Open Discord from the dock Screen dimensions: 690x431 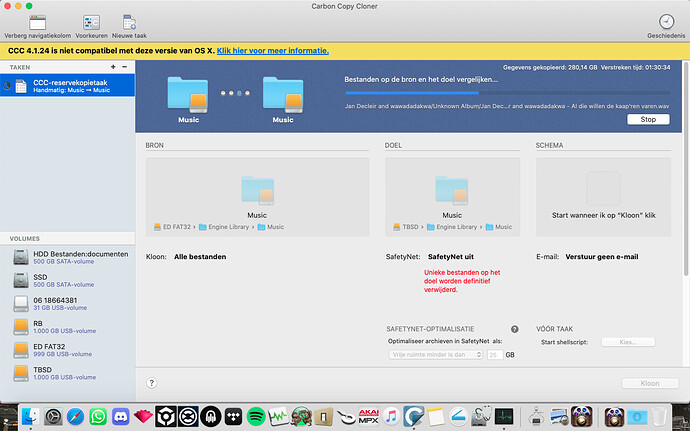(x=121, y=416)
